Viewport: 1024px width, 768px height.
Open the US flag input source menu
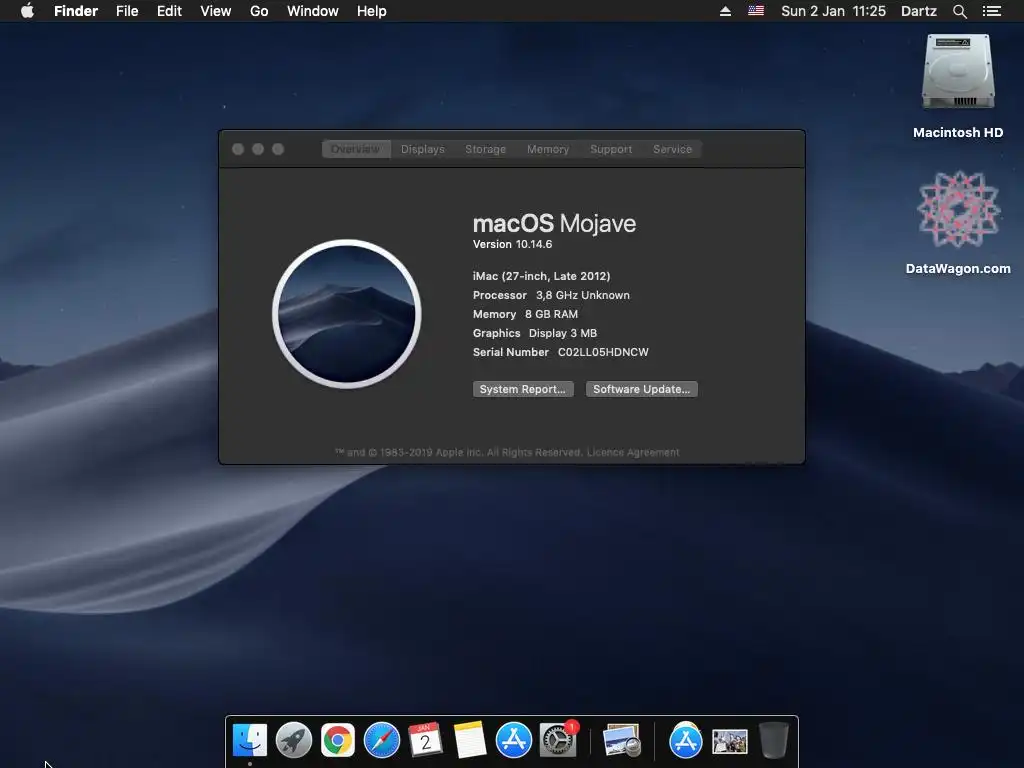point(756,10)
